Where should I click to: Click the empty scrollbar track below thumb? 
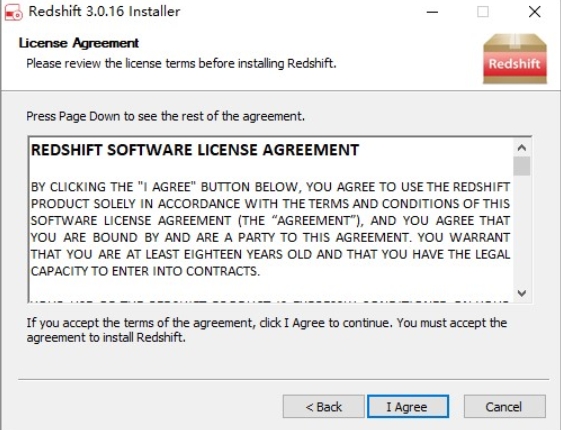click(x=522, y=231)
